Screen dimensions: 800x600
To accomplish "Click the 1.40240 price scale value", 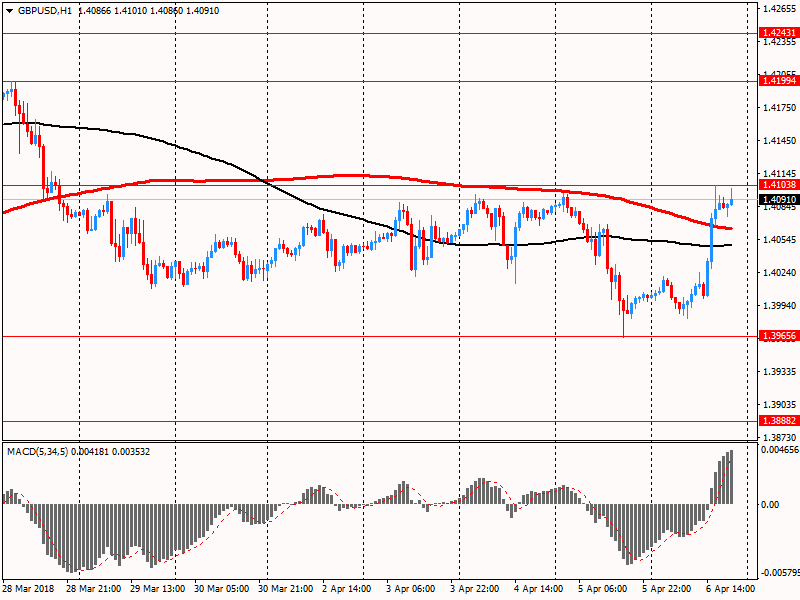I will pyautogui.click(x=779, y=272).
